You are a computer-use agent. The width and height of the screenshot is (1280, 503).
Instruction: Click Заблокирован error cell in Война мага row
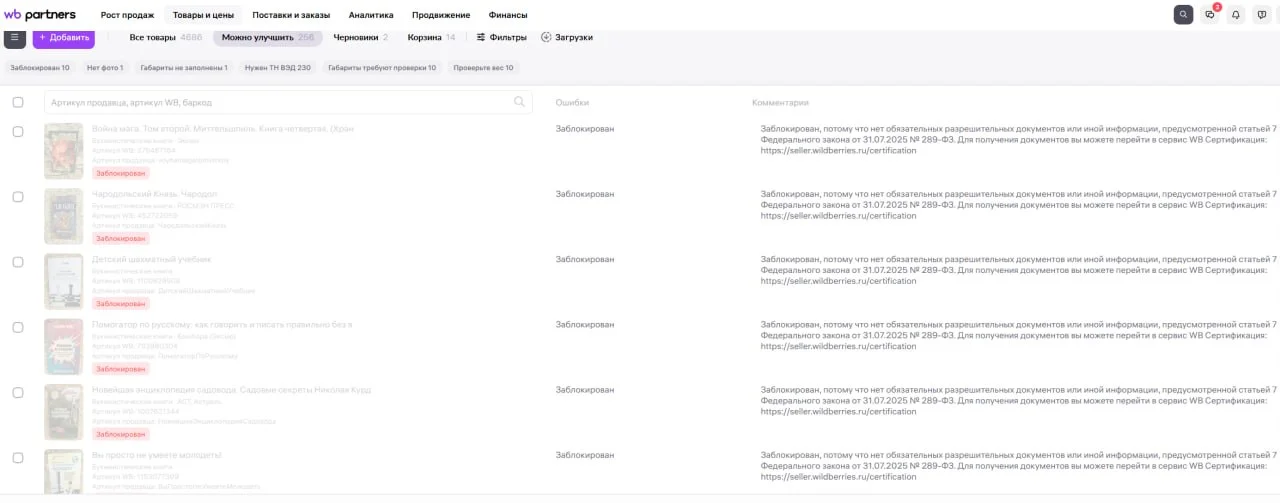[585, 128]
